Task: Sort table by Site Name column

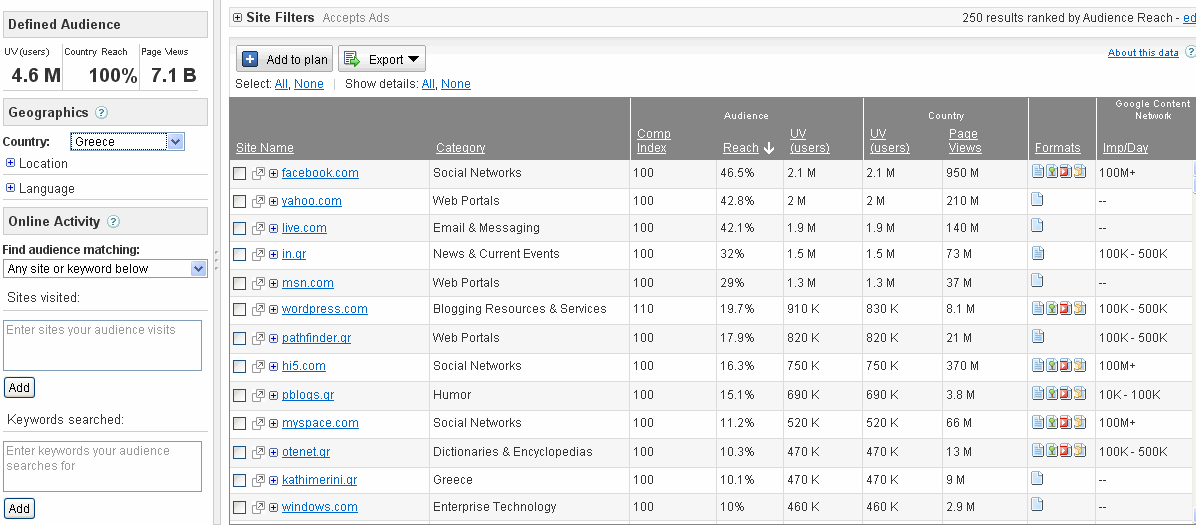Action: [265, 148]
